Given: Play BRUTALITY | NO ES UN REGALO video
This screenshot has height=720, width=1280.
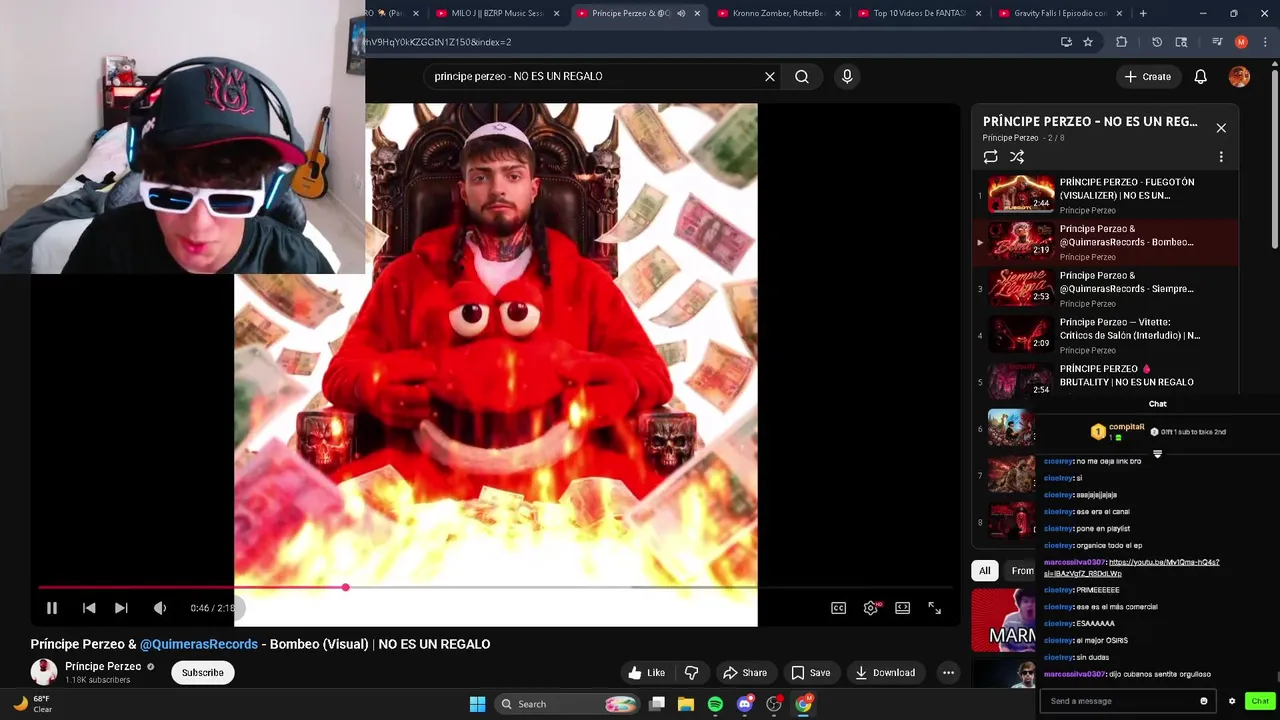Looking at the screenshot, I should 1105,380.
